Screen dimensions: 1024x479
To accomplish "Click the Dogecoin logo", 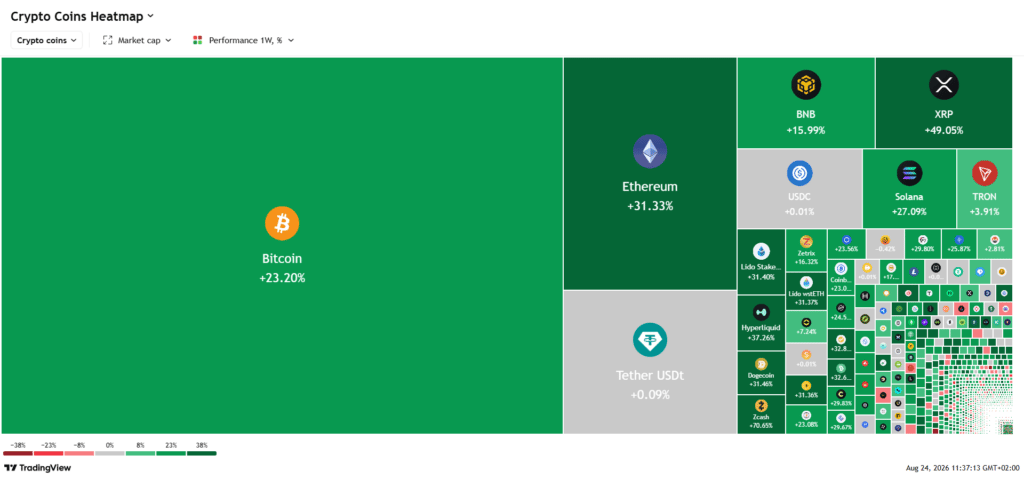I will [761, 364].
